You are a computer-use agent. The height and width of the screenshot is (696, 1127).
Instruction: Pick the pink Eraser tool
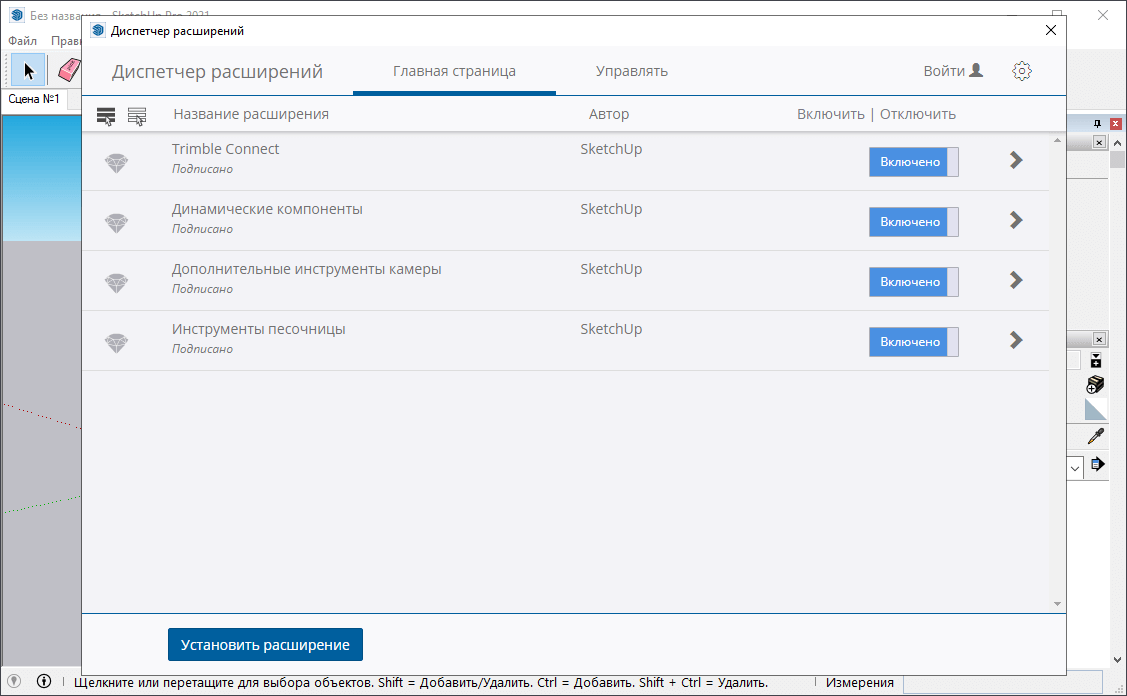[68, 70]
